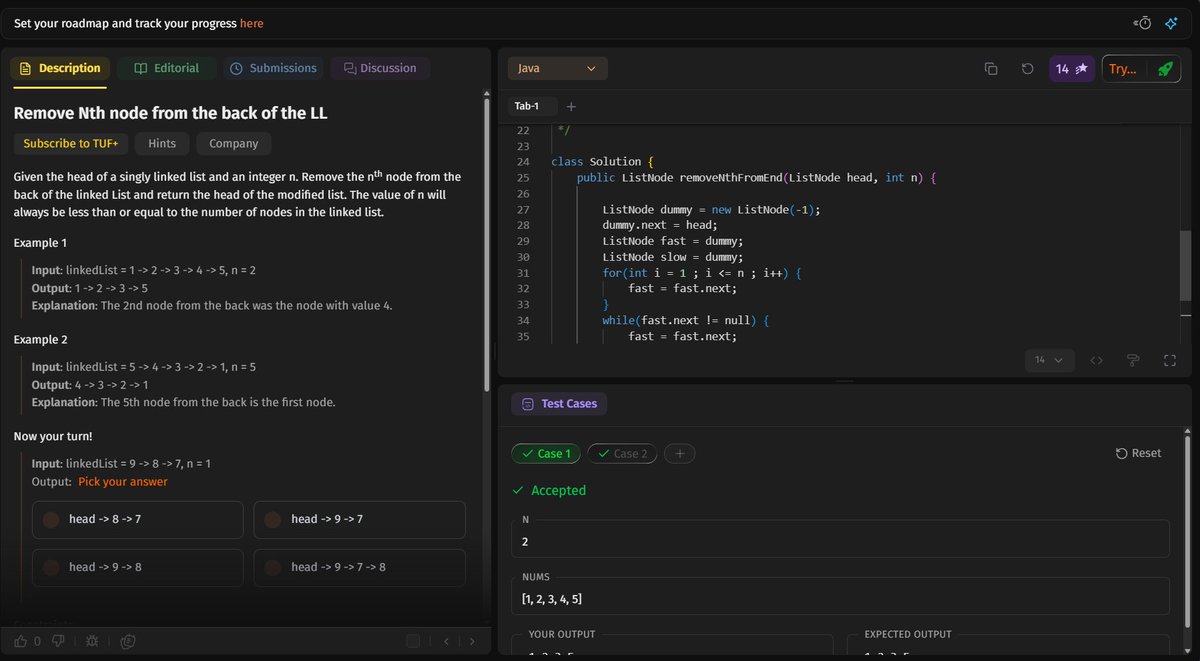
Task: Click the 'Pick your answer' text
Action: [x=123, y=482]
